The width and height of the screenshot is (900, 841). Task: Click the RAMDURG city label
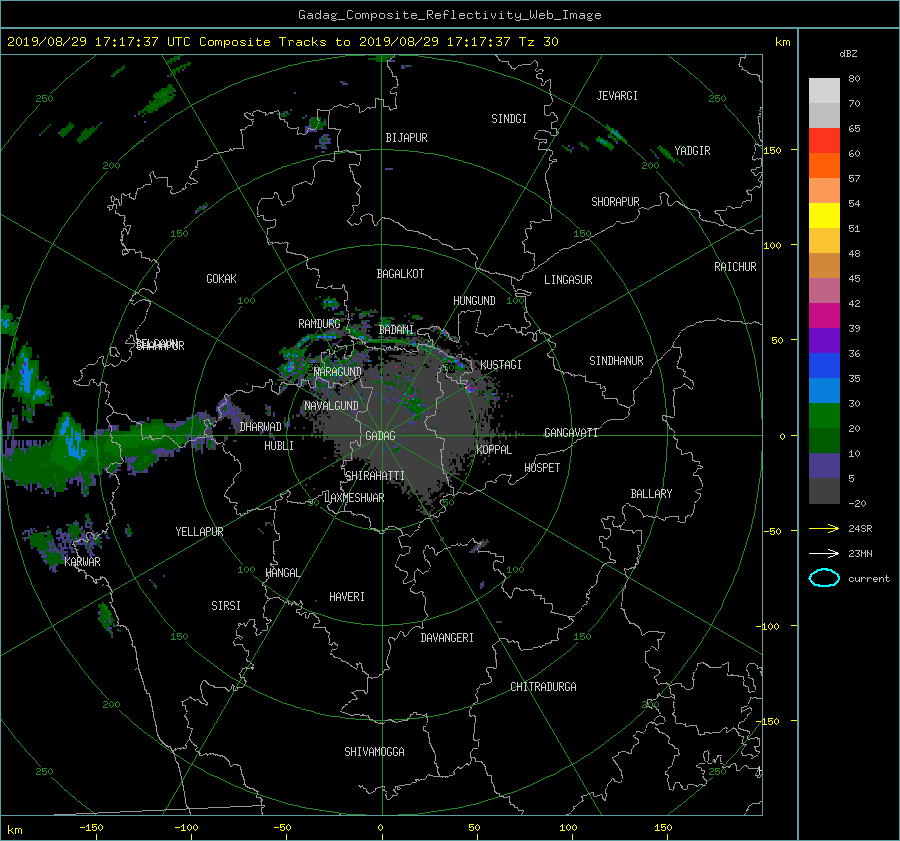tap(319, 324)
